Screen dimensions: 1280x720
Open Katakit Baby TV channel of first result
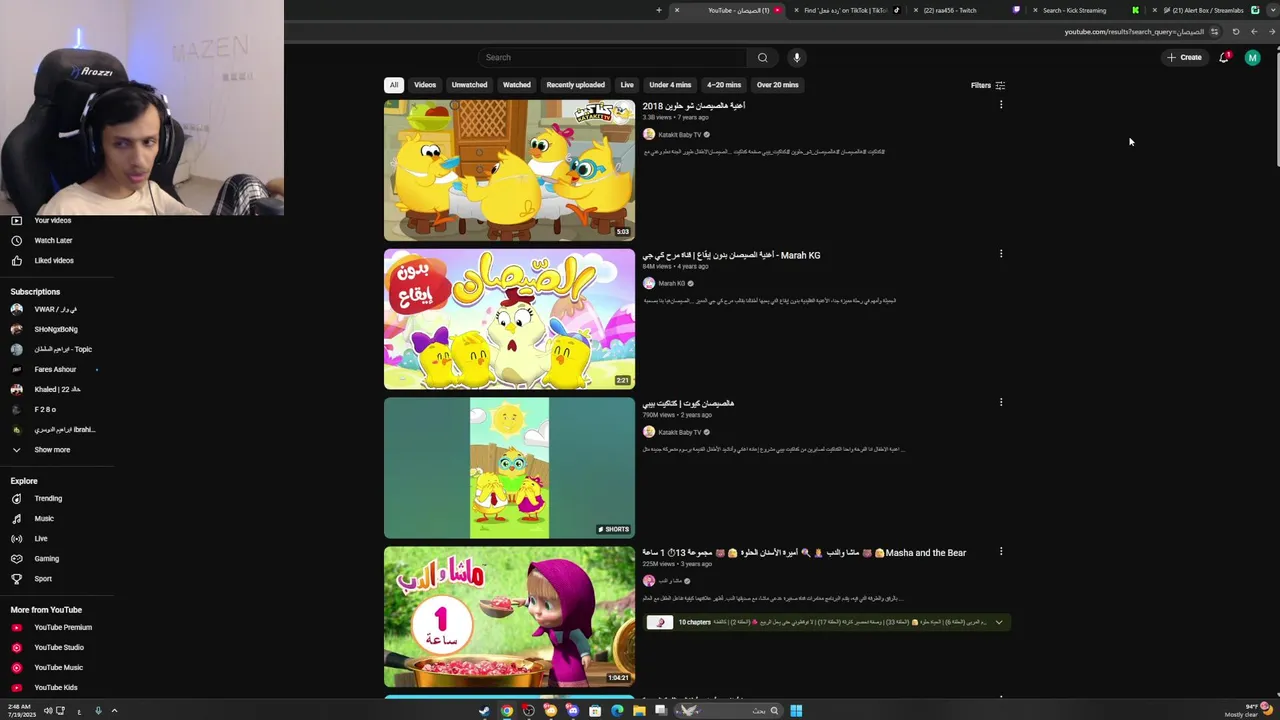(x=679, y=134)
